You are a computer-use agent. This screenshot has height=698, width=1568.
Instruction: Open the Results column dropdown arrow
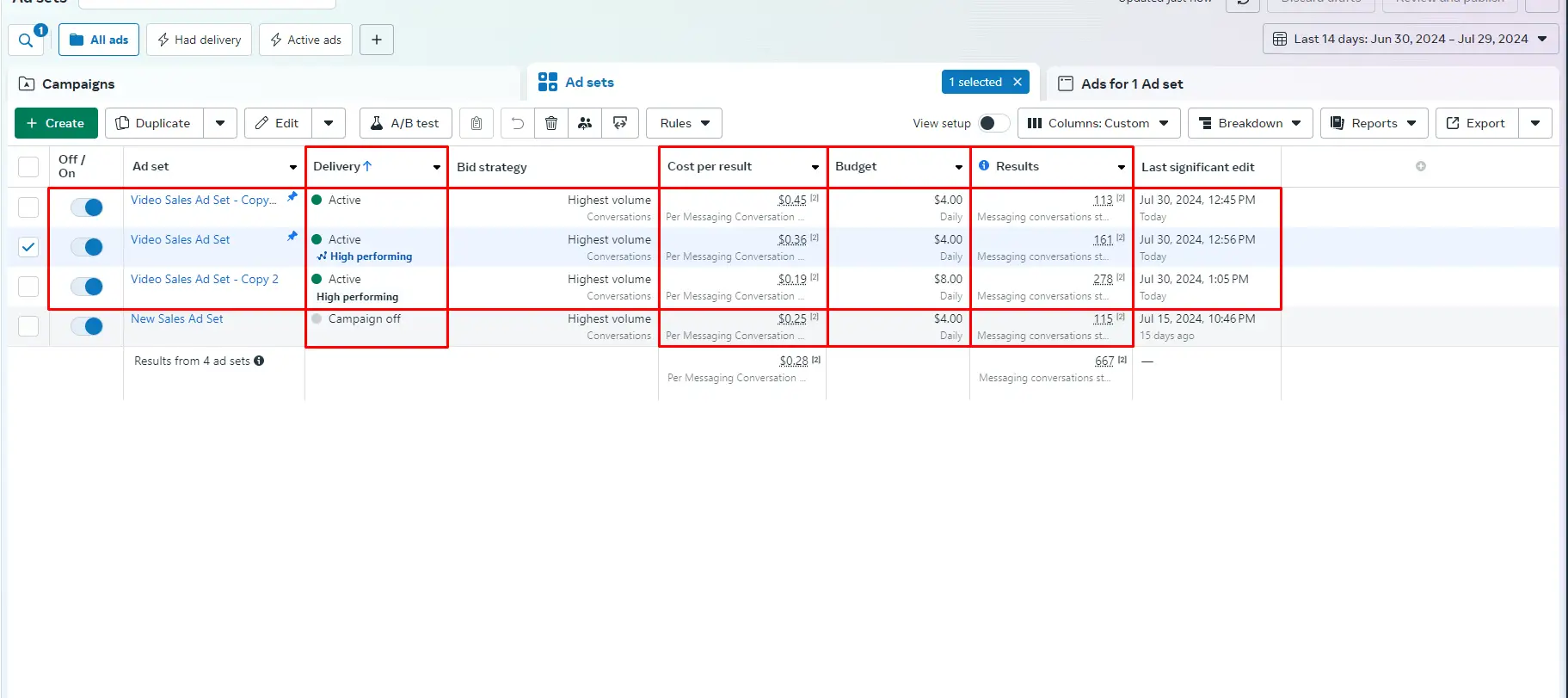click(x=1122, y=167)
